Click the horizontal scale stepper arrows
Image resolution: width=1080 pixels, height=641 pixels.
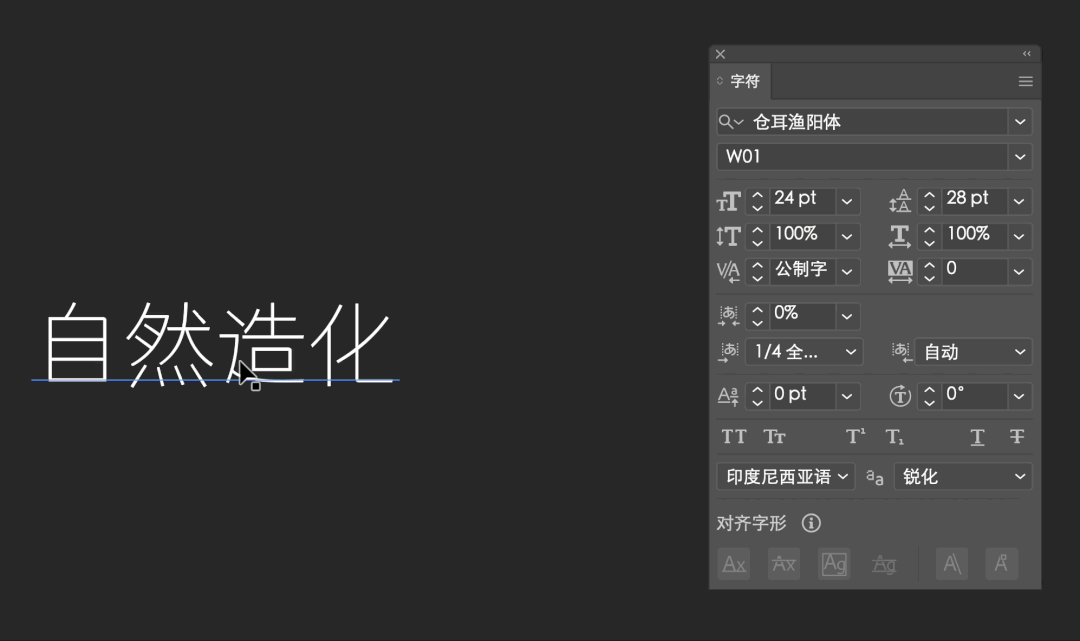(x=930, y=236)
